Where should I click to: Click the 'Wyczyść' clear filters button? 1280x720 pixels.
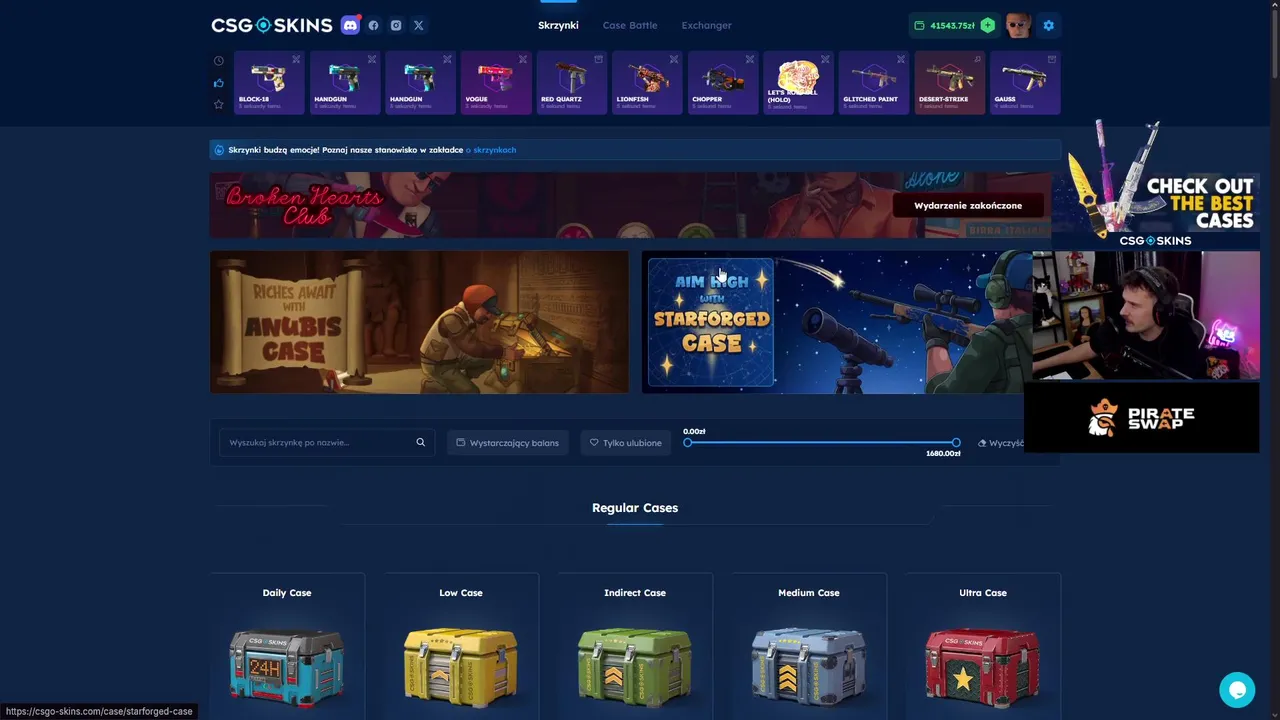click(x=1001, y=442)
